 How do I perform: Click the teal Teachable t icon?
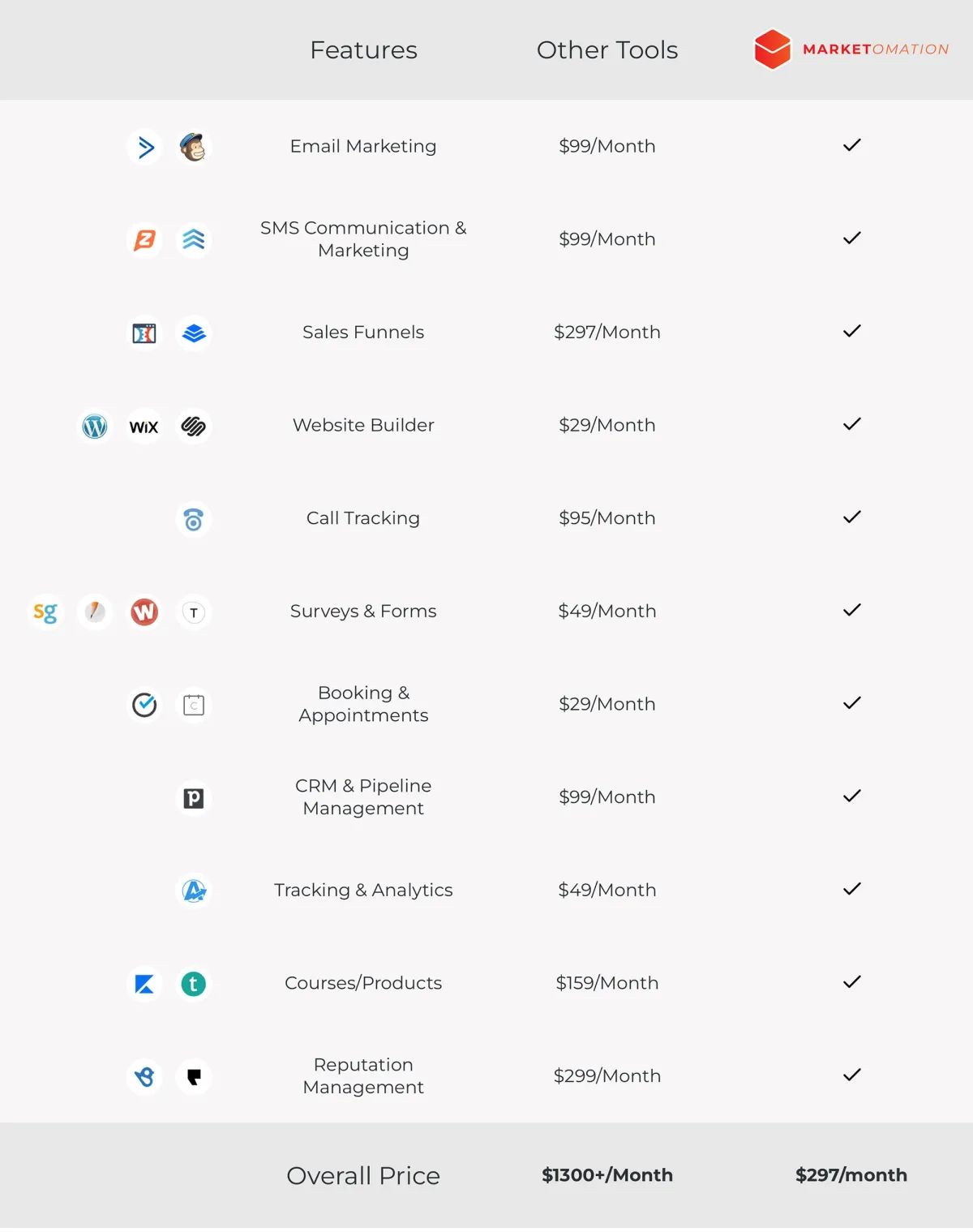pos(193,985)
